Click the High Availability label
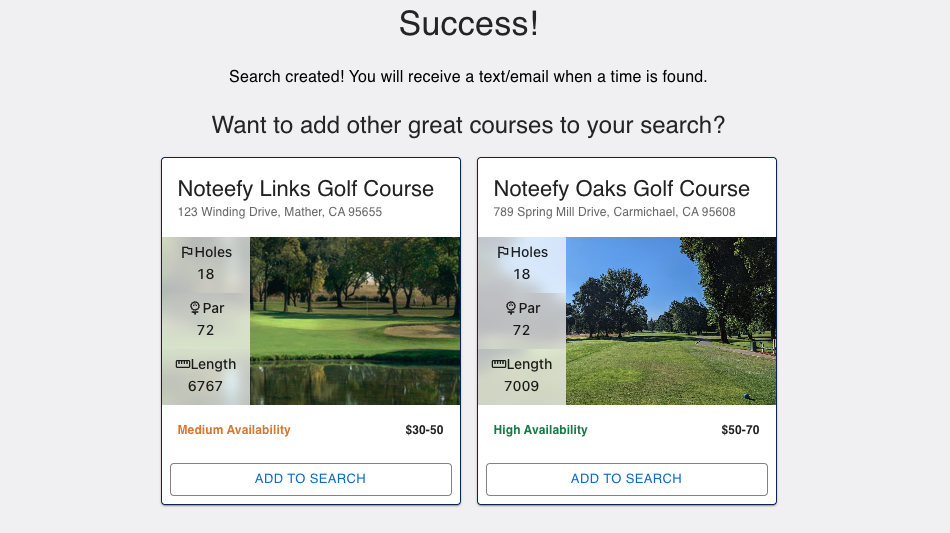This screenshot has width=950, height=533. click(540, 430)
